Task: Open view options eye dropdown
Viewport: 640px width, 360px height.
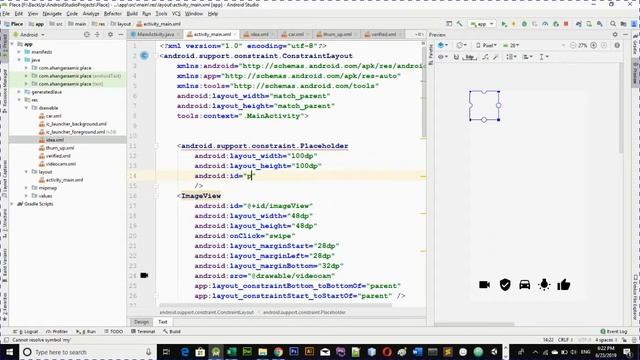Action: [443, 57]
